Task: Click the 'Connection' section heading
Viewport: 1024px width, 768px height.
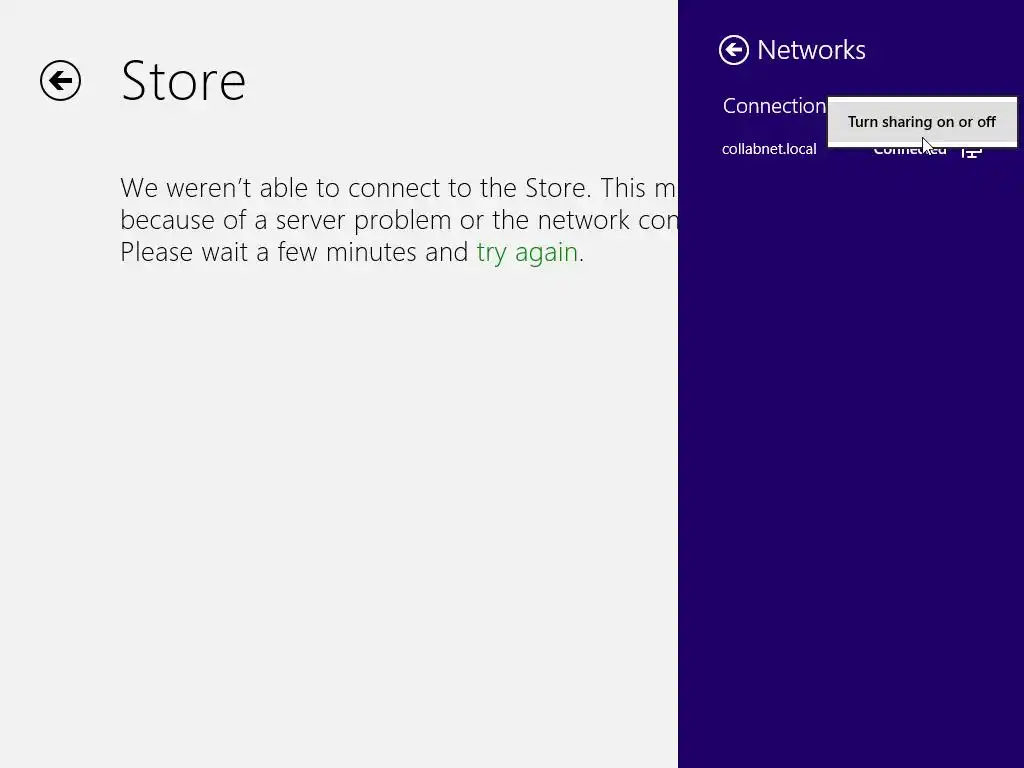Action: [775, 106]
